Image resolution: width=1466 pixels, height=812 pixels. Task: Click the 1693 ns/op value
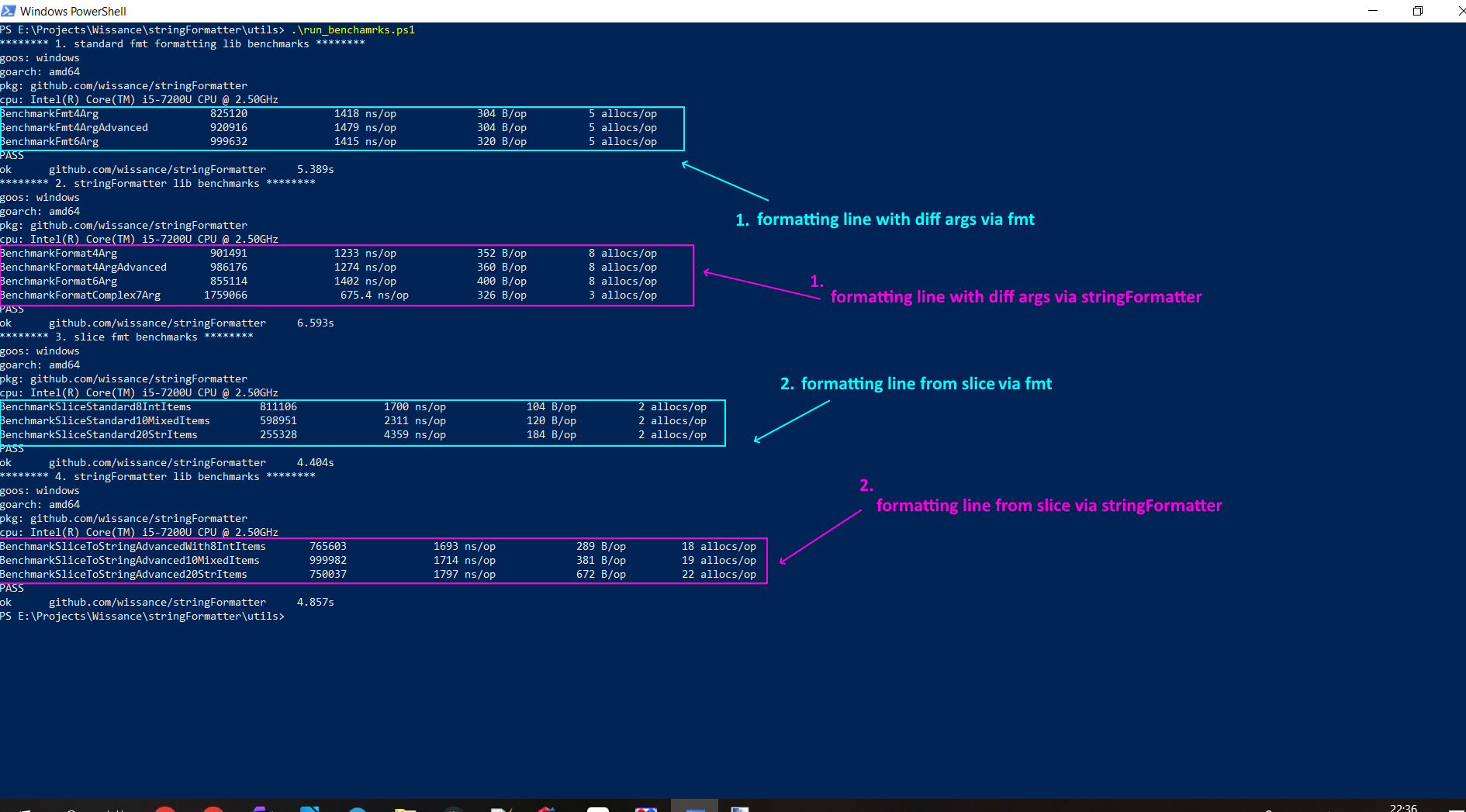465,547
